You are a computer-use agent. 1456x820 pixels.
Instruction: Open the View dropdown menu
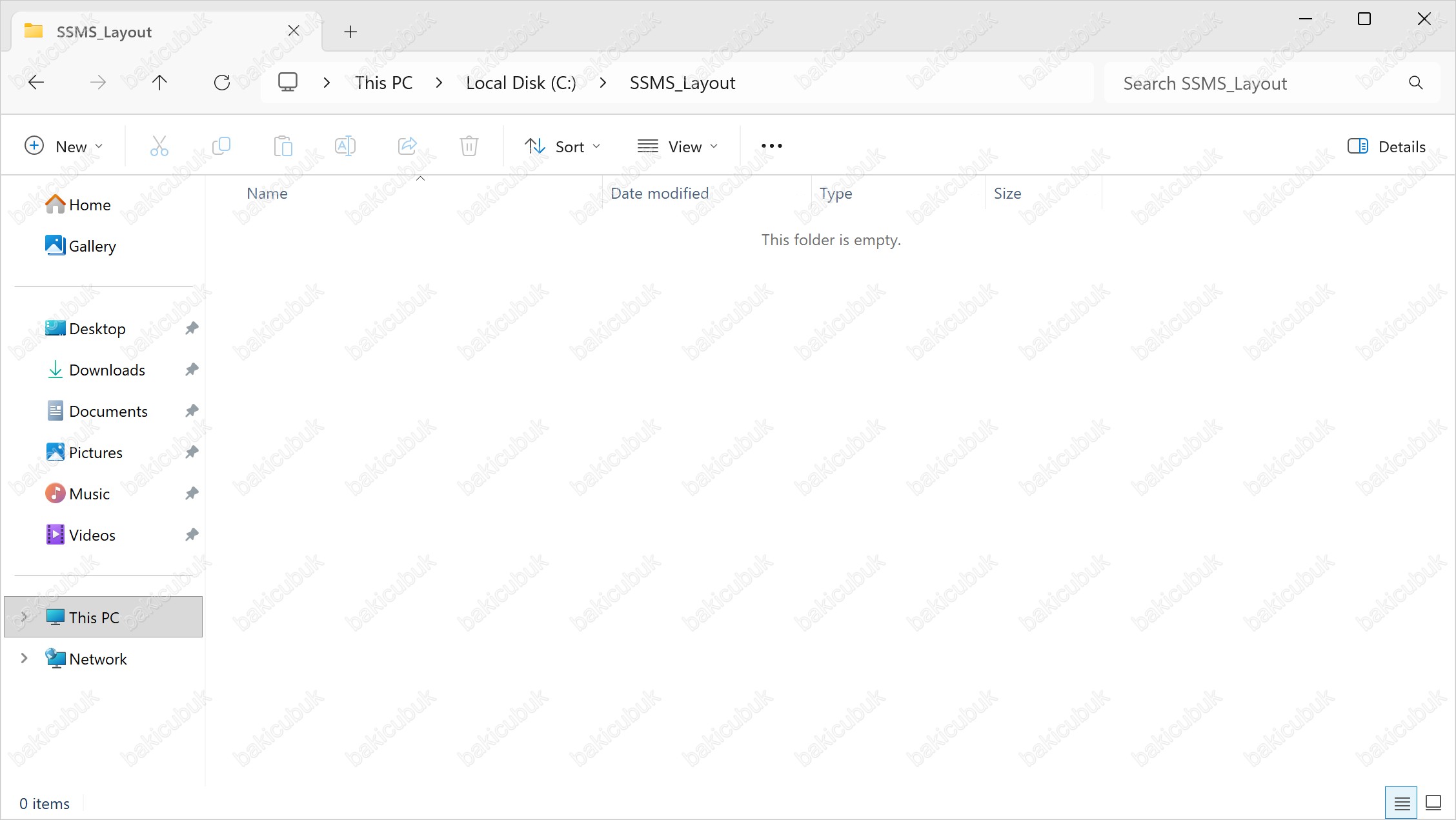(678, 146)
